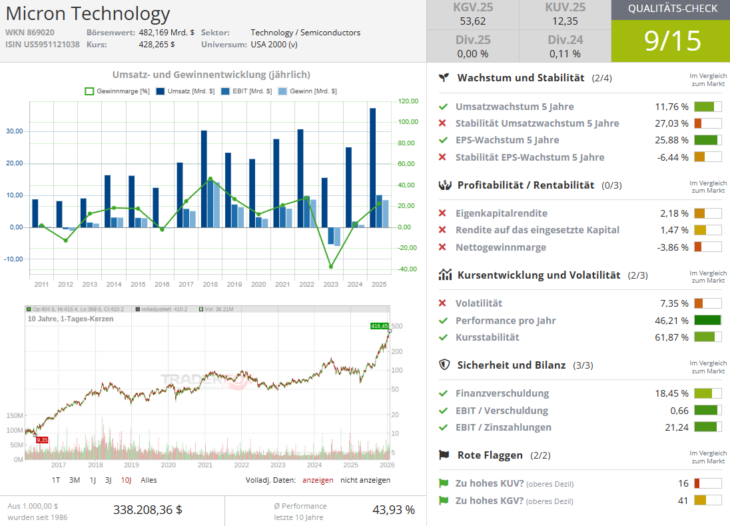Image resolution: width=730 pixels, height=526 pixels.
Task: Select the 'Alles' chart time range
Action: [x=148, y=480]
